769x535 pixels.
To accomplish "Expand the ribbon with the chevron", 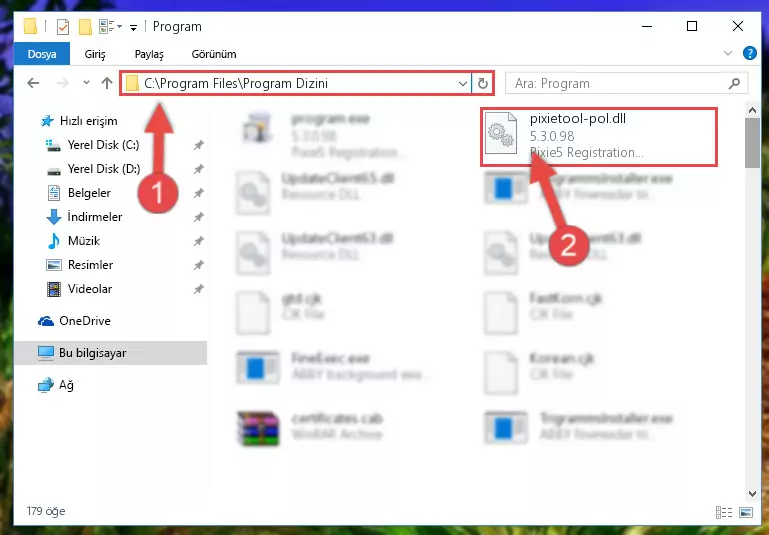I will pyautogui.click(x=728, y=53).
